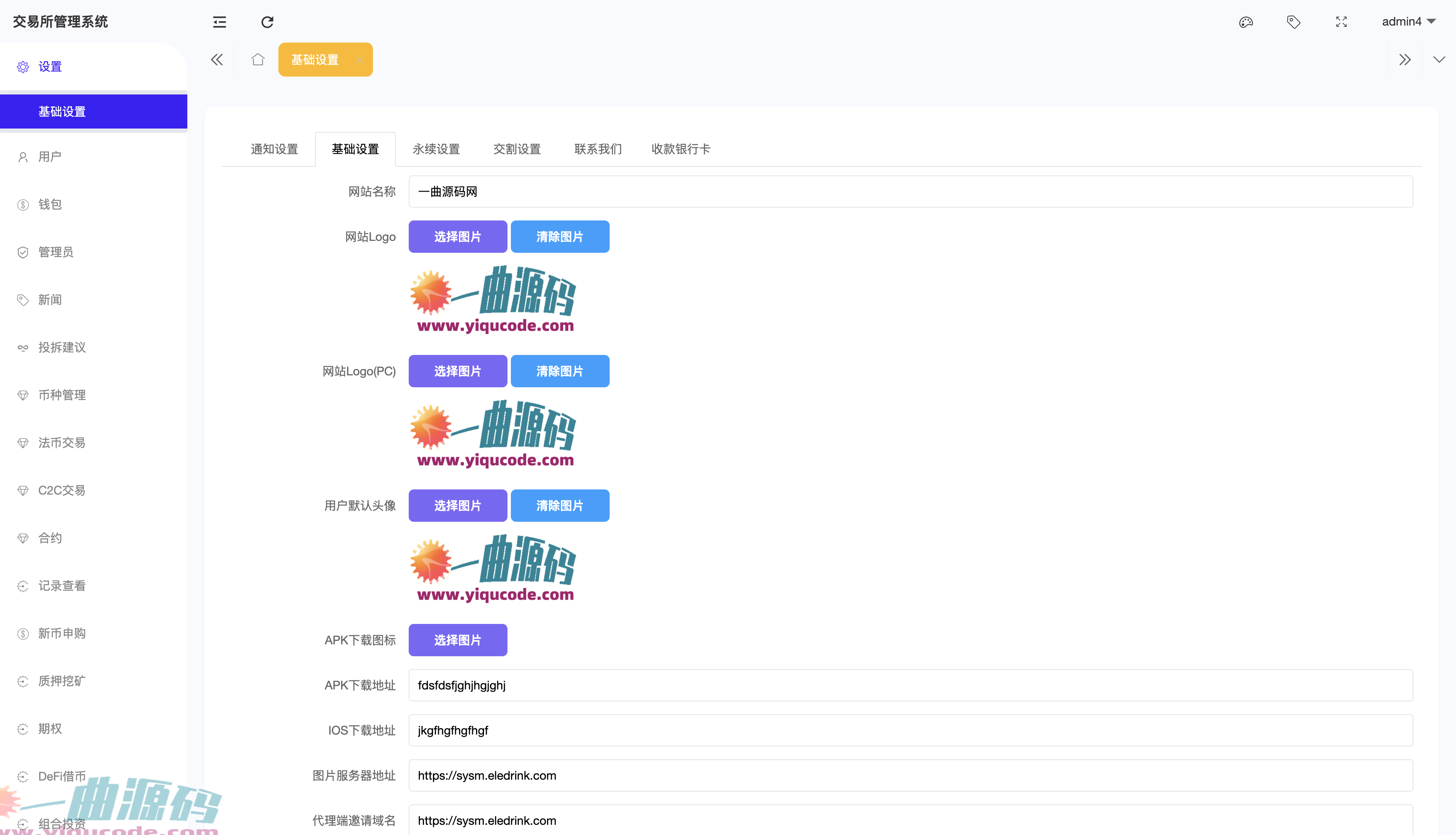Open the 新闻 news tag icon
The width and height of the screenshot is (1456, 835).
[23, 299]
